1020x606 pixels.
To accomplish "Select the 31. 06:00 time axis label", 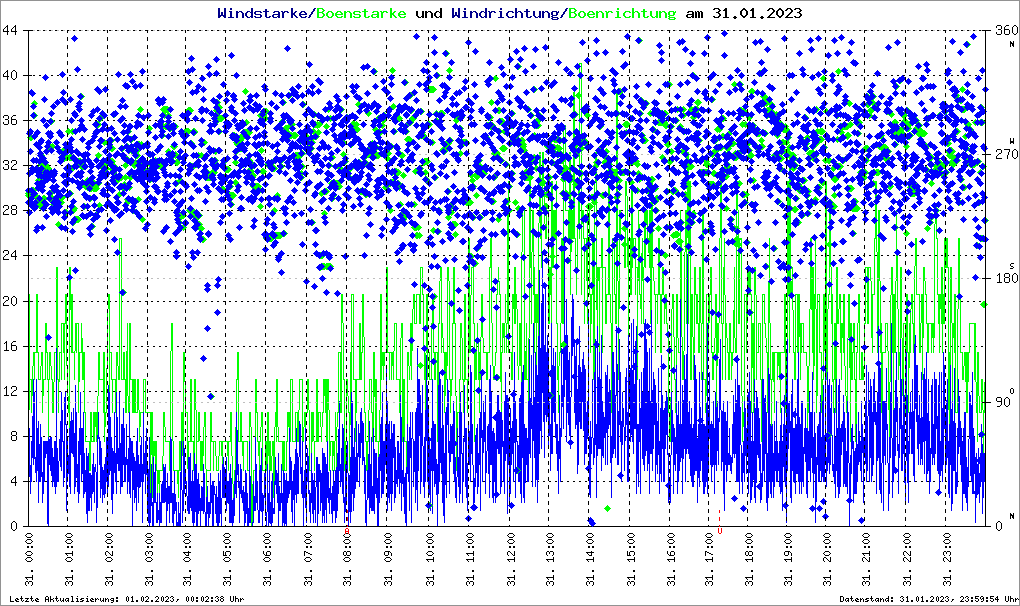I will coord(268,561).
